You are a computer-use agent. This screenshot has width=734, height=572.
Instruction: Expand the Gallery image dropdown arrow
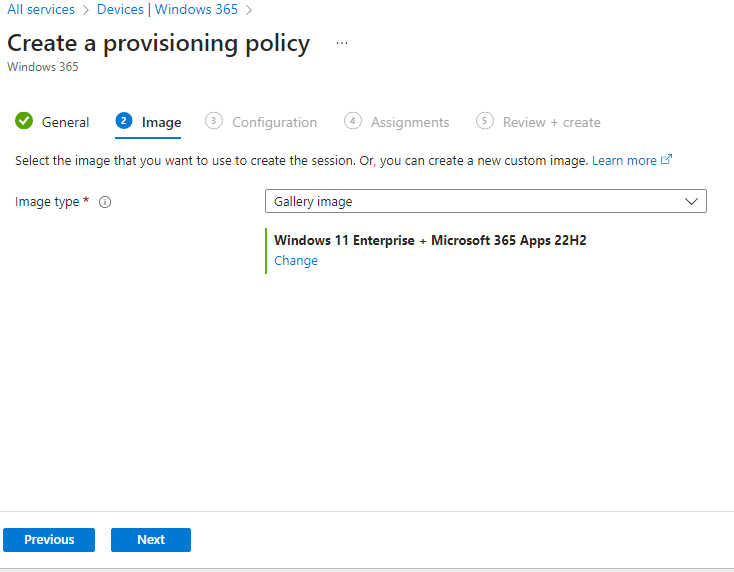point(691,201)
